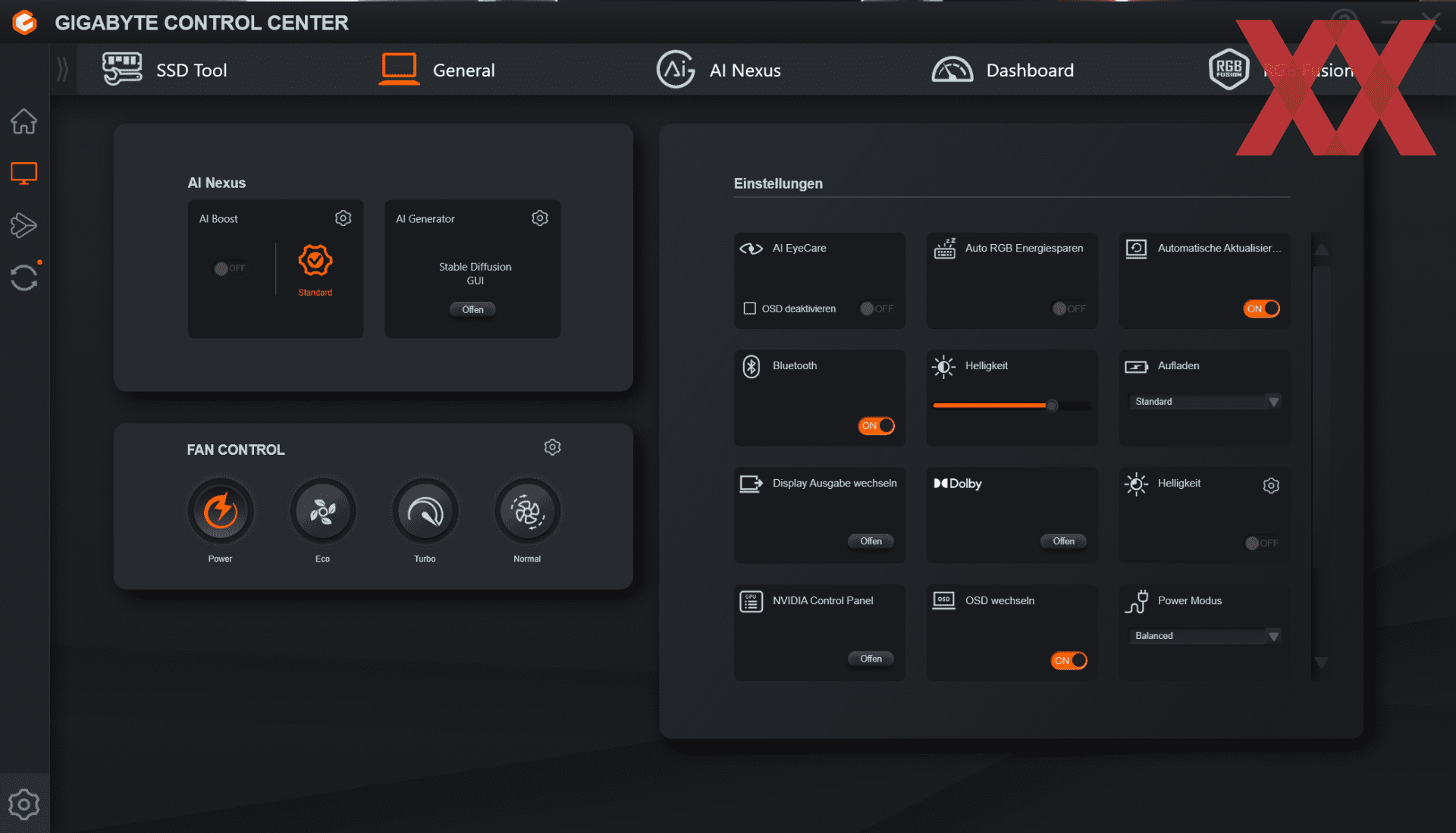The height and width of the screenshot is (833, 1456).
Task: Click Offen for NVIDIA Control Panel
Action: pyautogui.click(x=871, y=659)
